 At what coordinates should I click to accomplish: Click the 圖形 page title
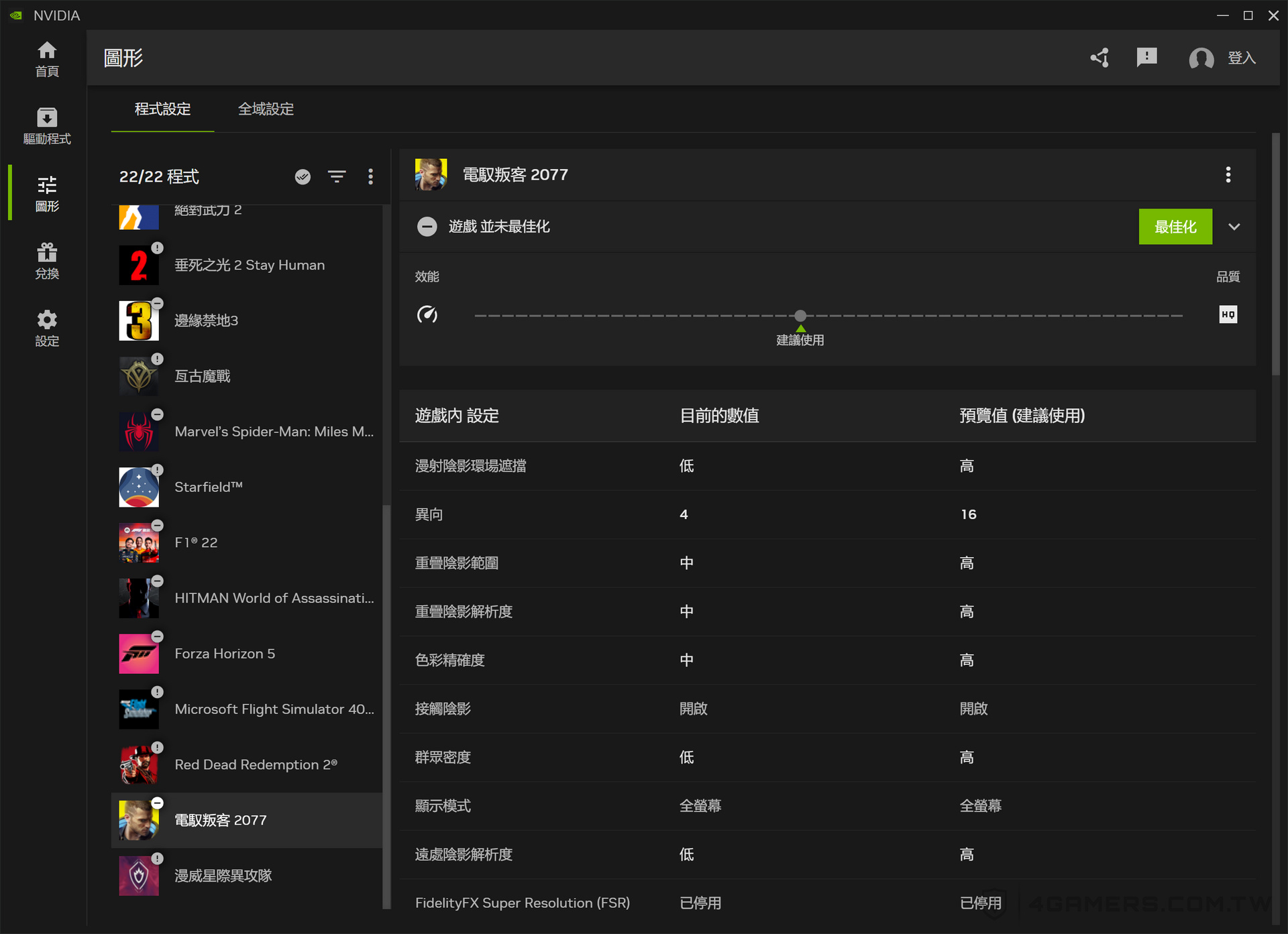(x=123, y=58)
